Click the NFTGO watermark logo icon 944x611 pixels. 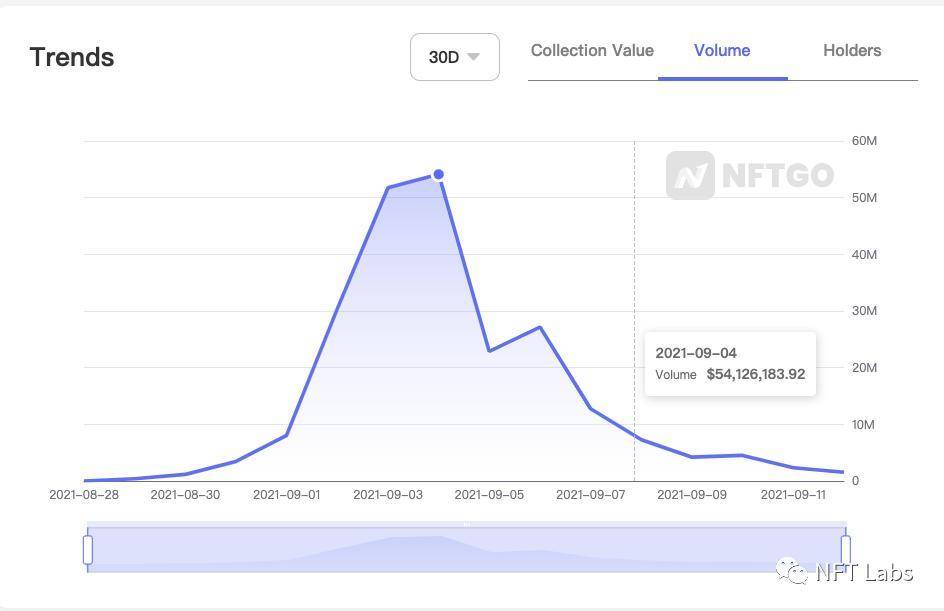(690, 176)
